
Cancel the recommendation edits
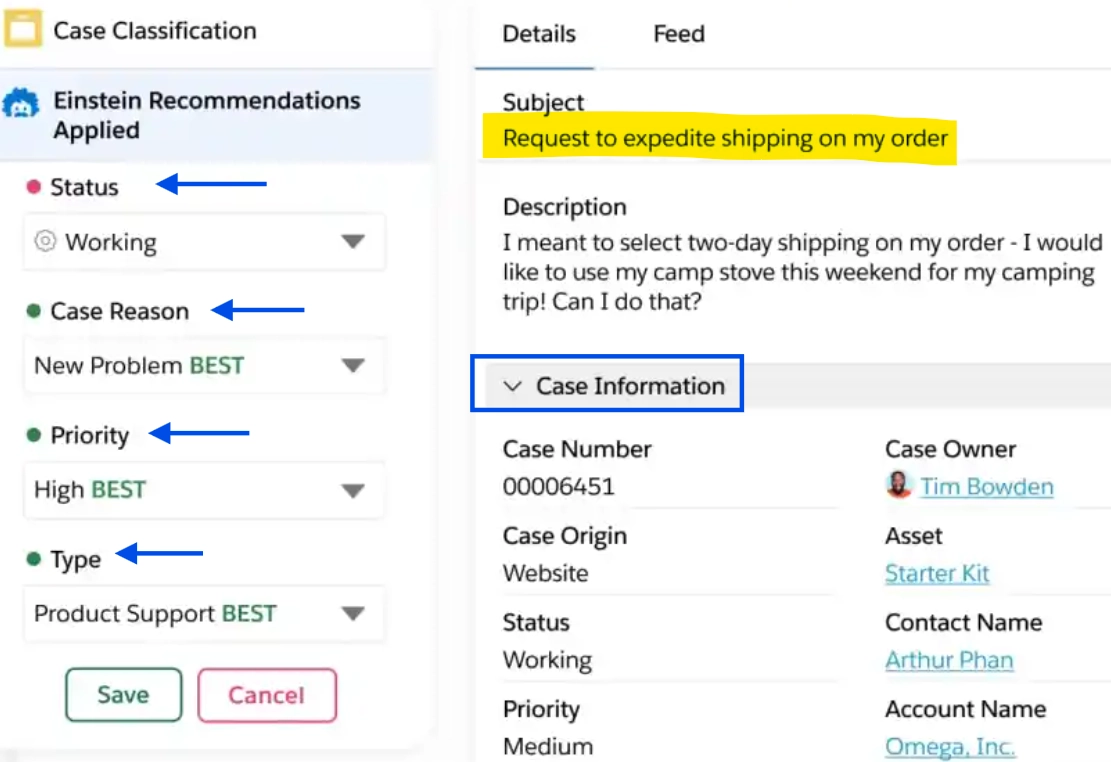coord(266,695)
